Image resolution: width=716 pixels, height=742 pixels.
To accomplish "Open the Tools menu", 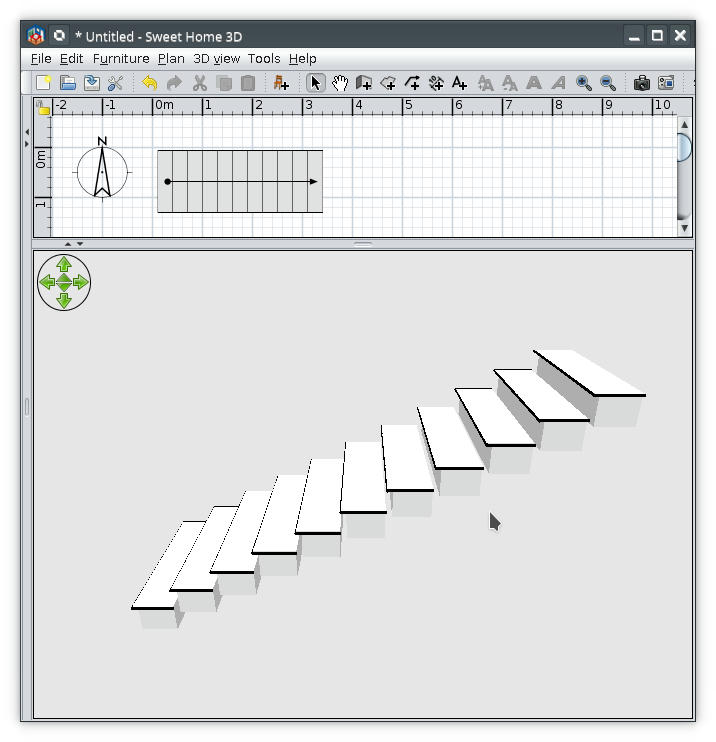I will coord(264,59).
